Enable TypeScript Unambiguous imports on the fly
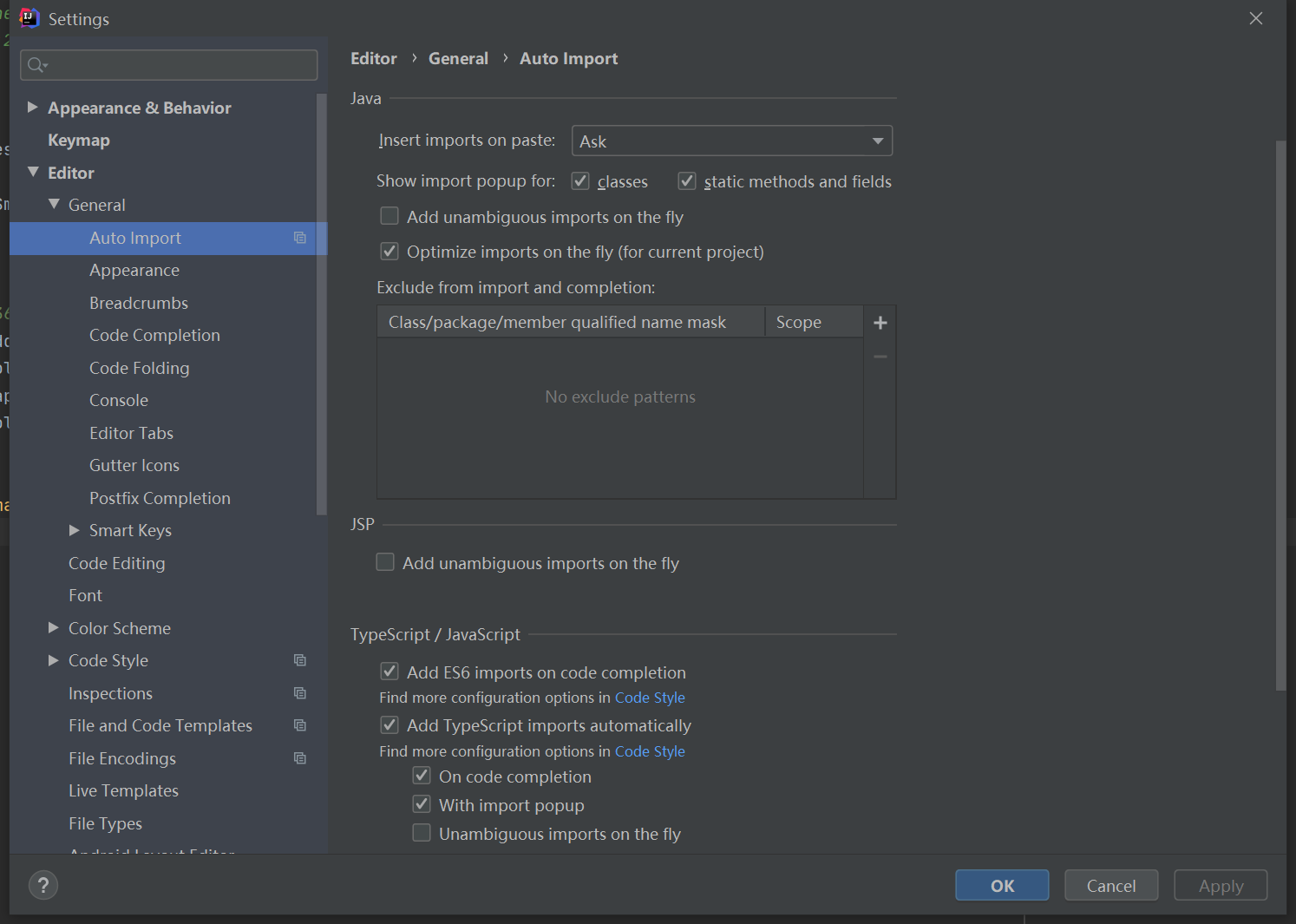This screenshot has height=924, width=1296. [x=422, y=833]
